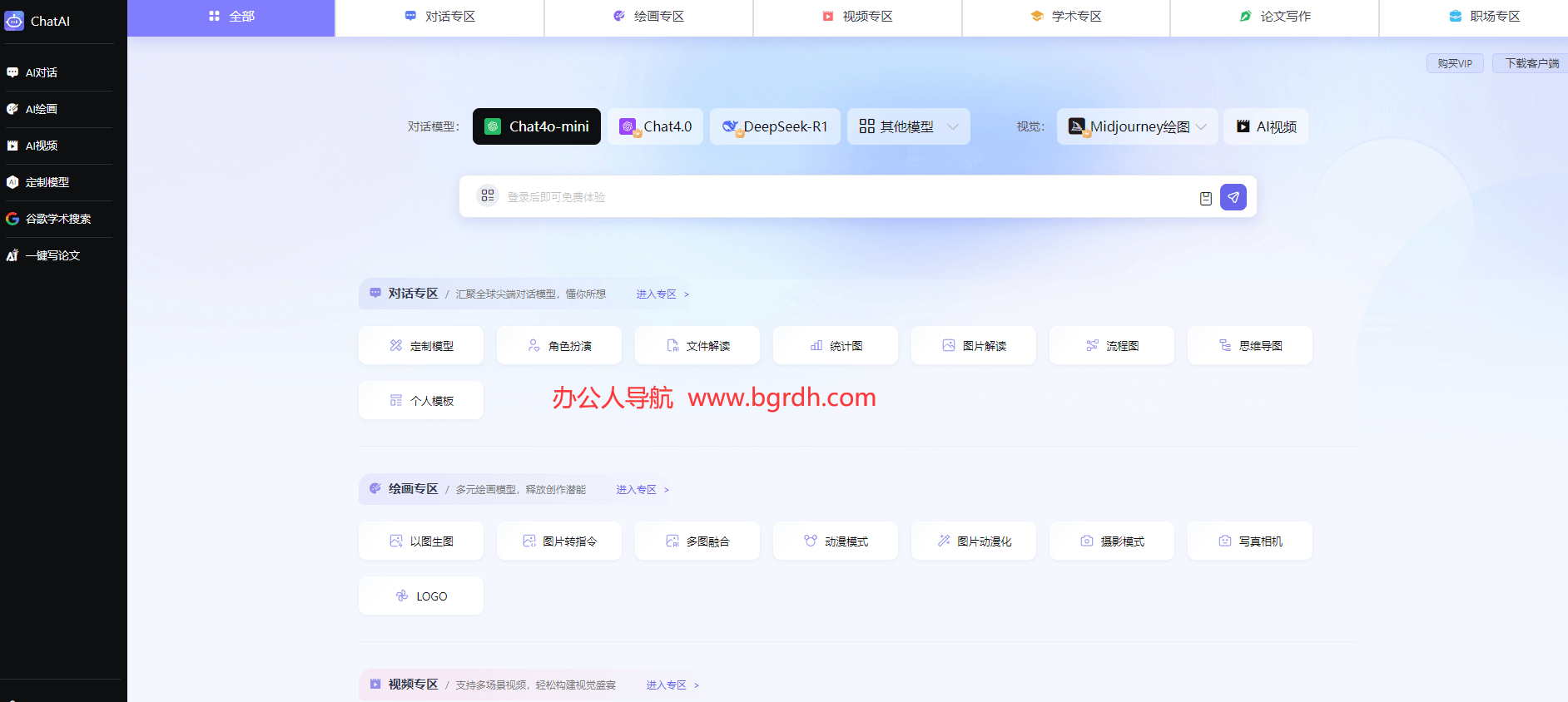Screen dimensions: 1568x702
Task: Select the Chat4.0 model
Action: click(x=656, y=126)
